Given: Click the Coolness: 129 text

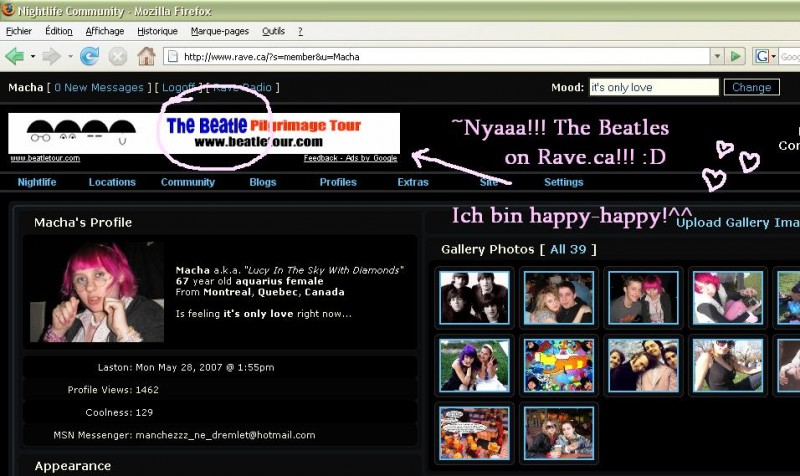Looking at the screenshot, I should point(119,412).
